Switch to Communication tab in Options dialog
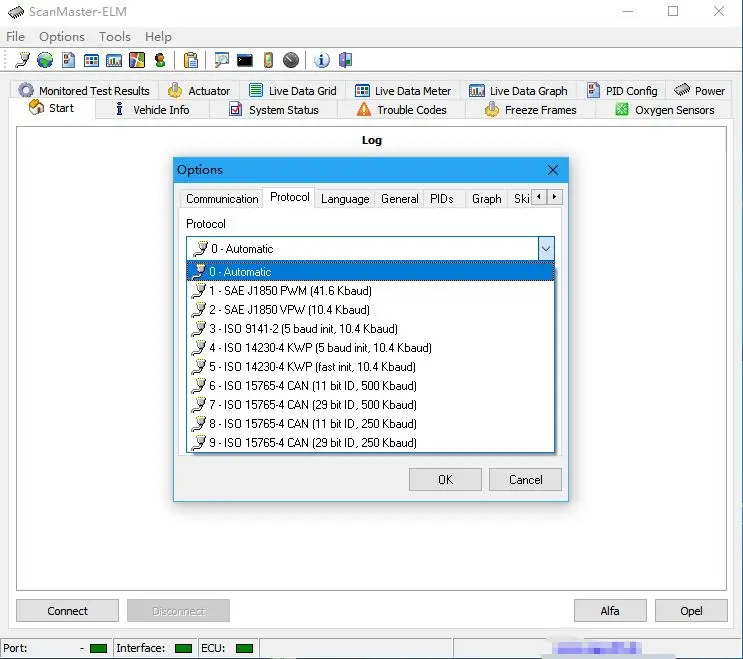This screenshot has width=743, height=659. (x=222, y=199)
